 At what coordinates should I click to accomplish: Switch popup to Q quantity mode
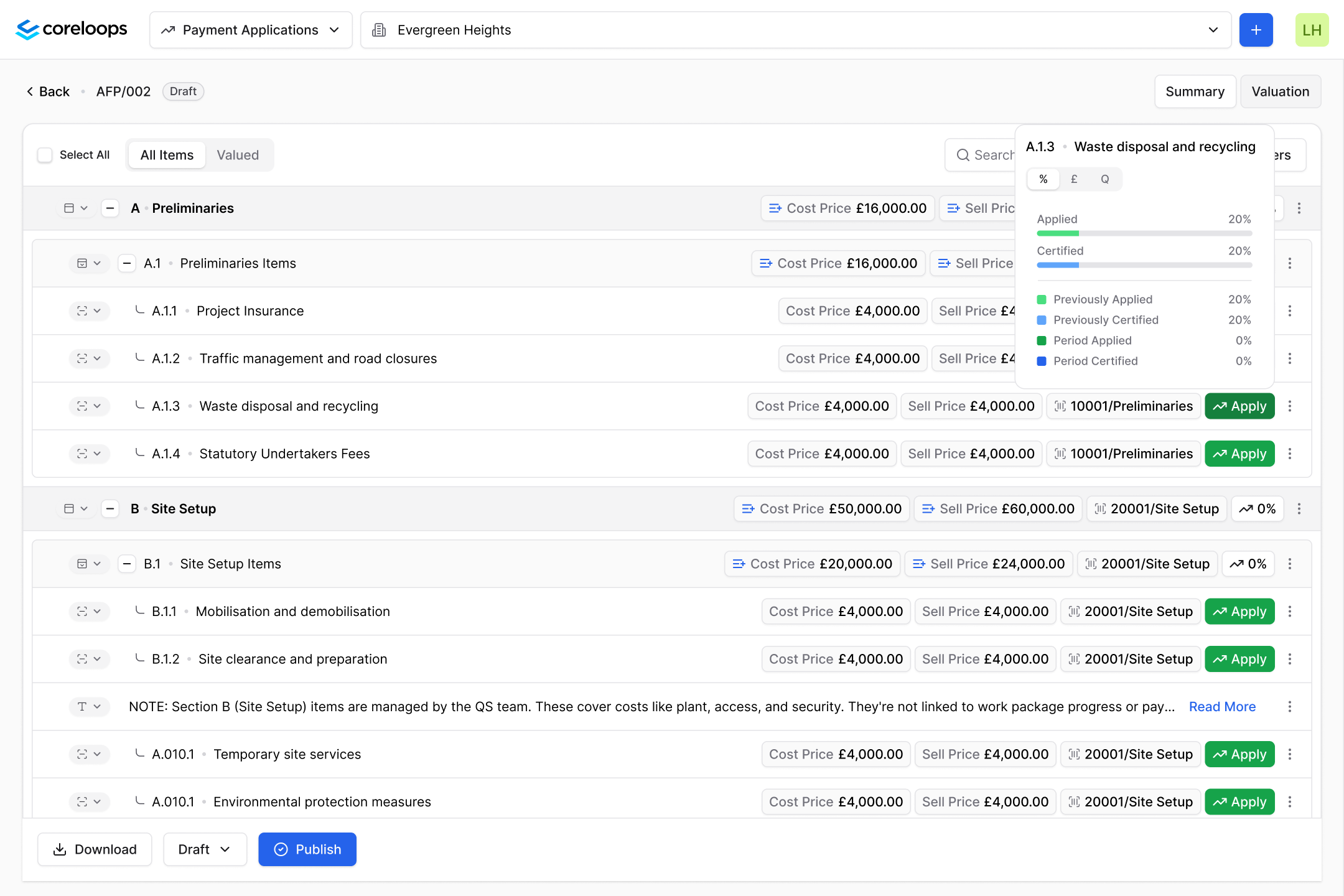click(1104, 179)
